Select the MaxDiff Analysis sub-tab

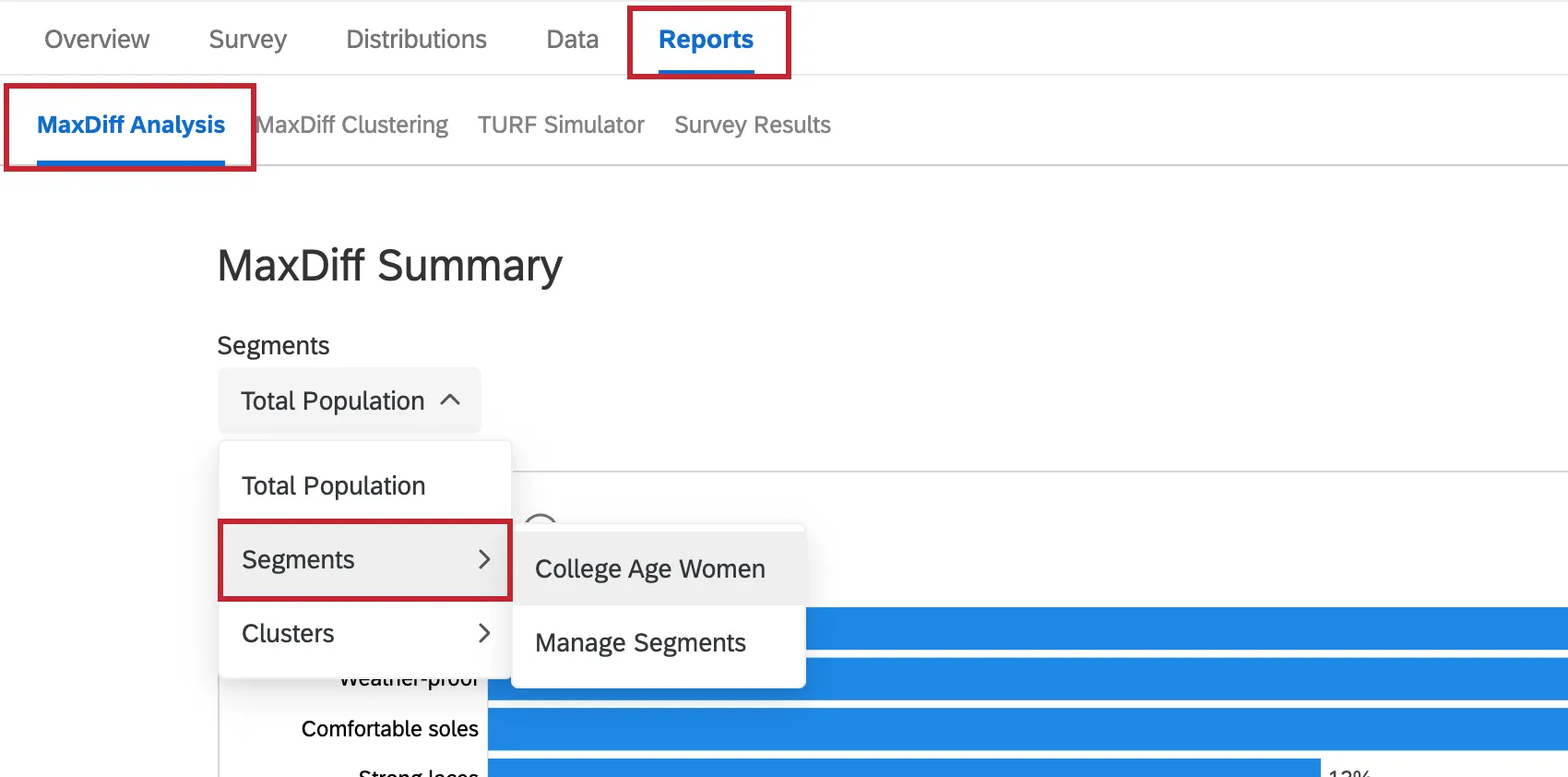tap(131, 125)
